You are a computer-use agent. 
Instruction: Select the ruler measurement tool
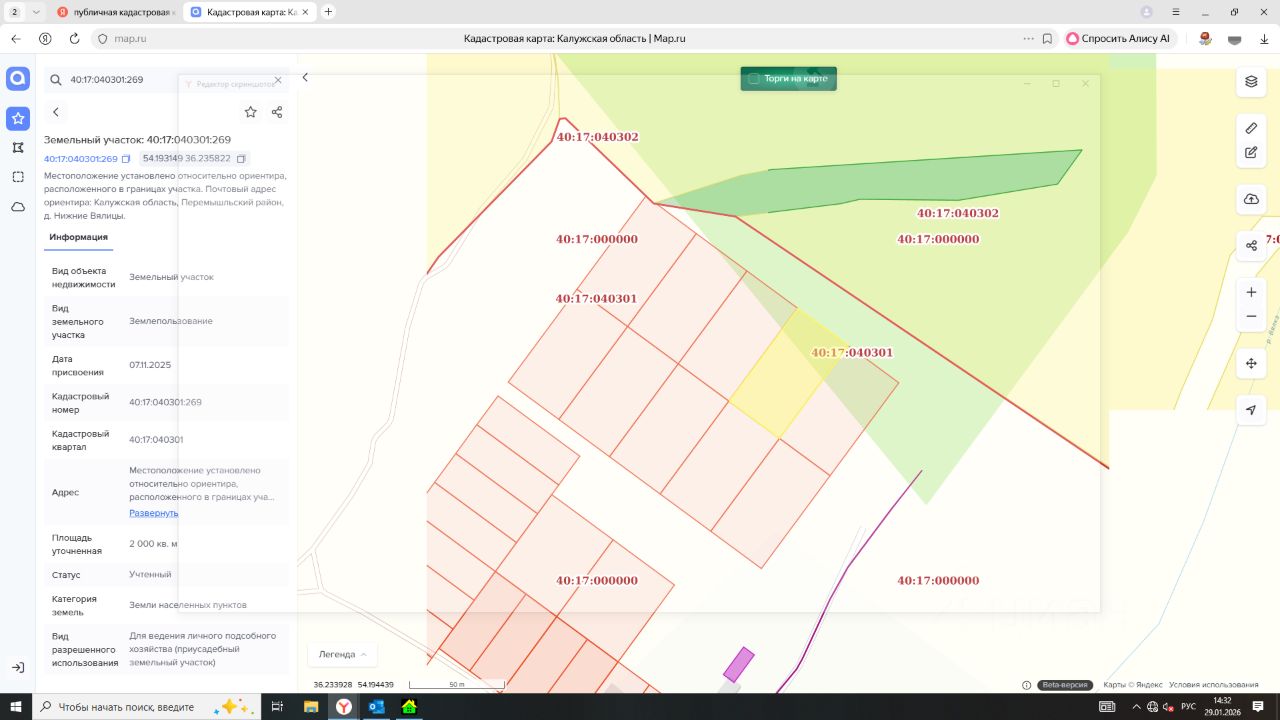tap(1251, 128)
